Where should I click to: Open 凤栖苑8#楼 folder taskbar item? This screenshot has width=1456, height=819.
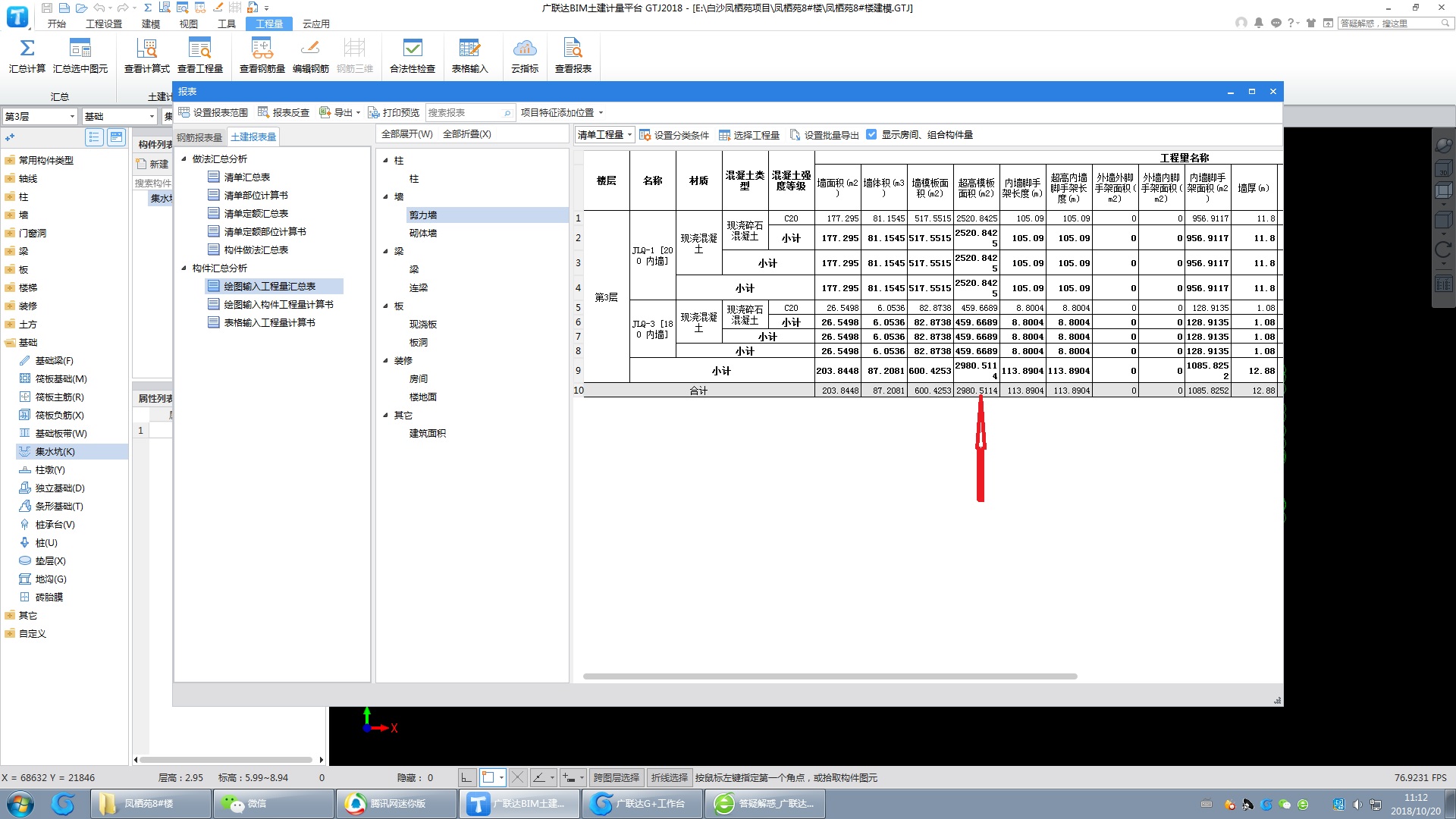(151, 804)
